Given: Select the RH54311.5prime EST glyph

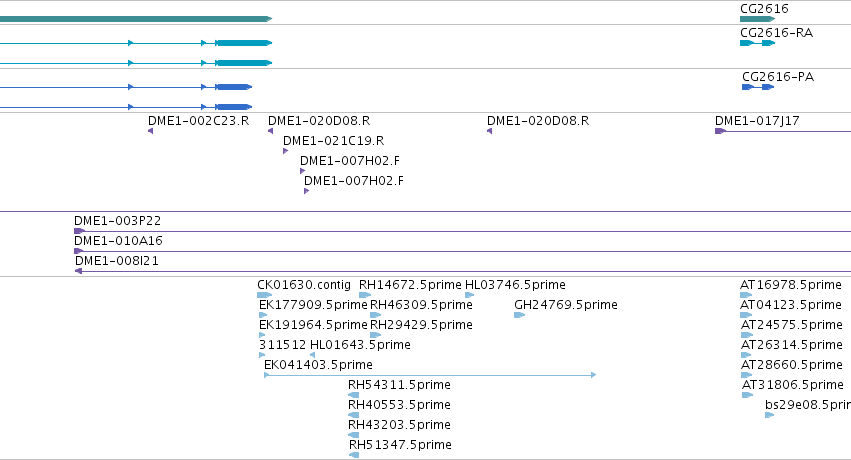Looking at the screenshot, I should pos(353,395).
